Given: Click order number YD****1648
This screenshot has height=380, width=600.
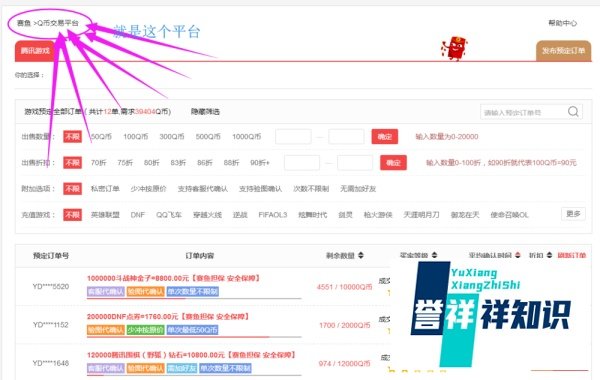Looking at the screenshot, I should click(51, 363).
